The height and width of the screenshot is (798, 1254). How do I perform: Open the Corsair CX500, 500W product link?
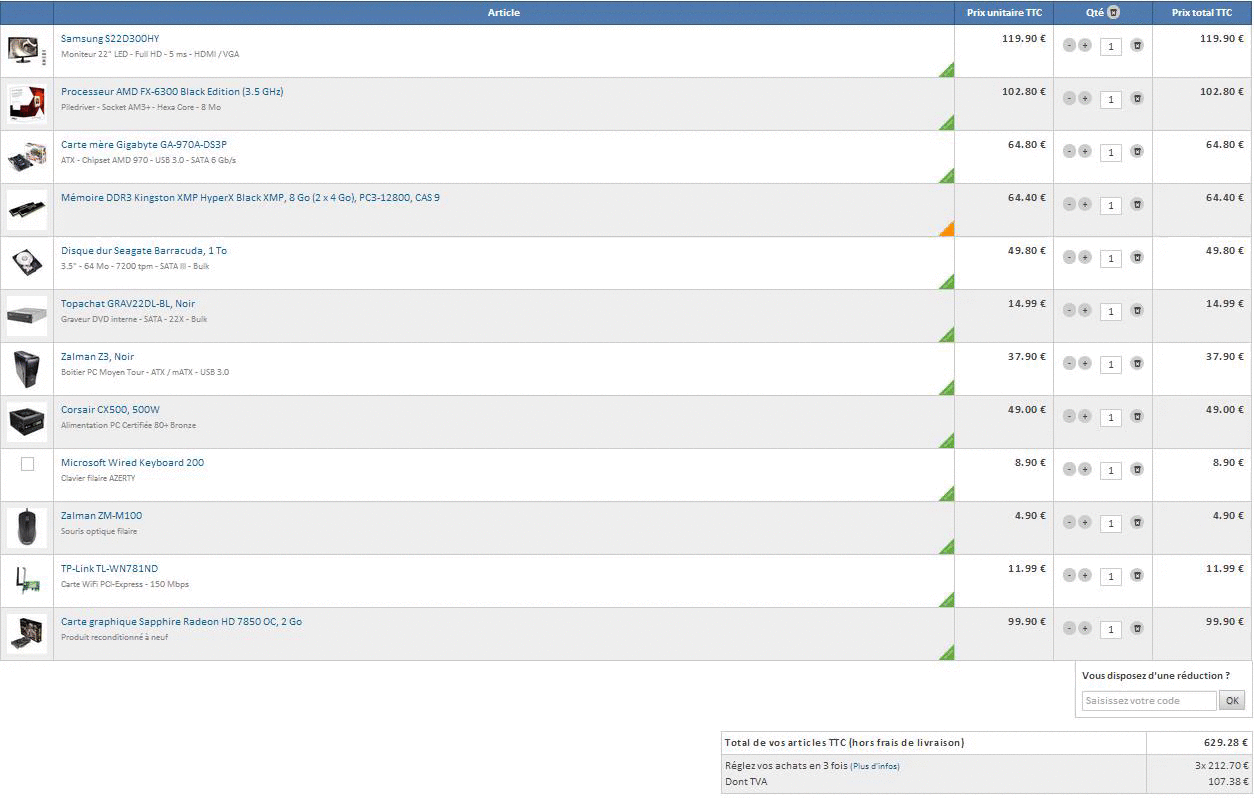point(110,410)
